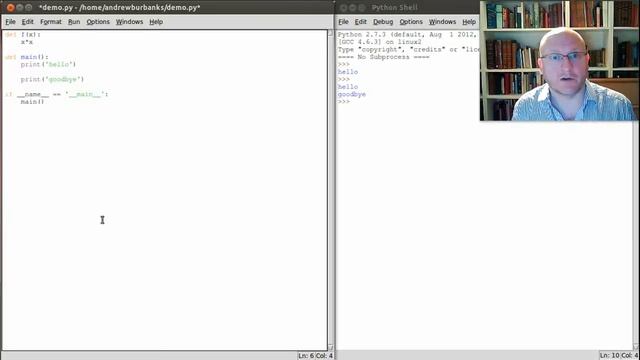Click the editor scrollbar up arrow
This screenshot has height=360, width=640.
331,33
